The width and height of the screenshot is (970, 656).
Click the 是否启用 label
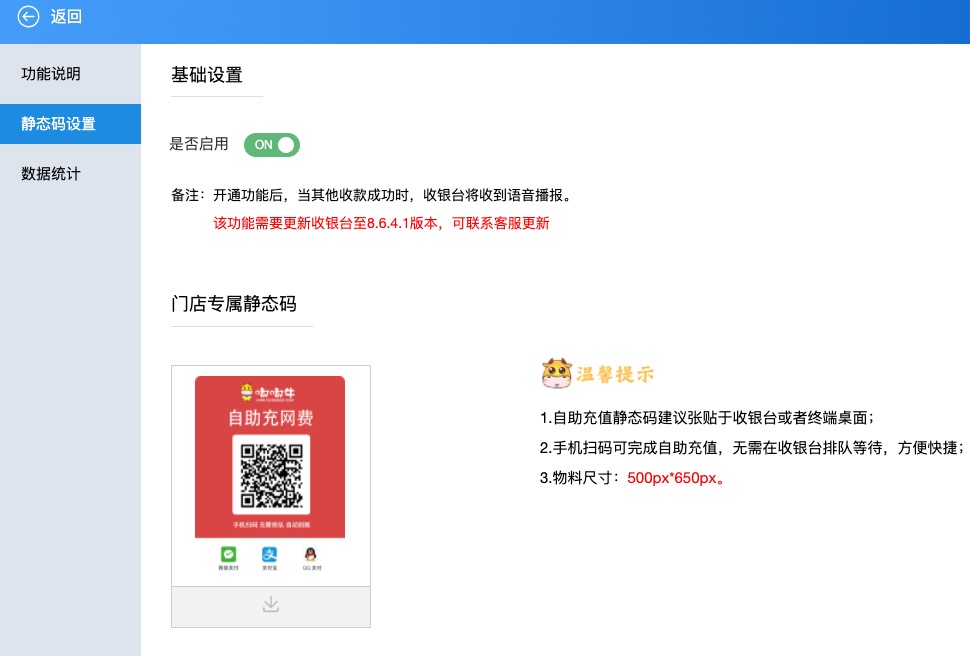199,144
